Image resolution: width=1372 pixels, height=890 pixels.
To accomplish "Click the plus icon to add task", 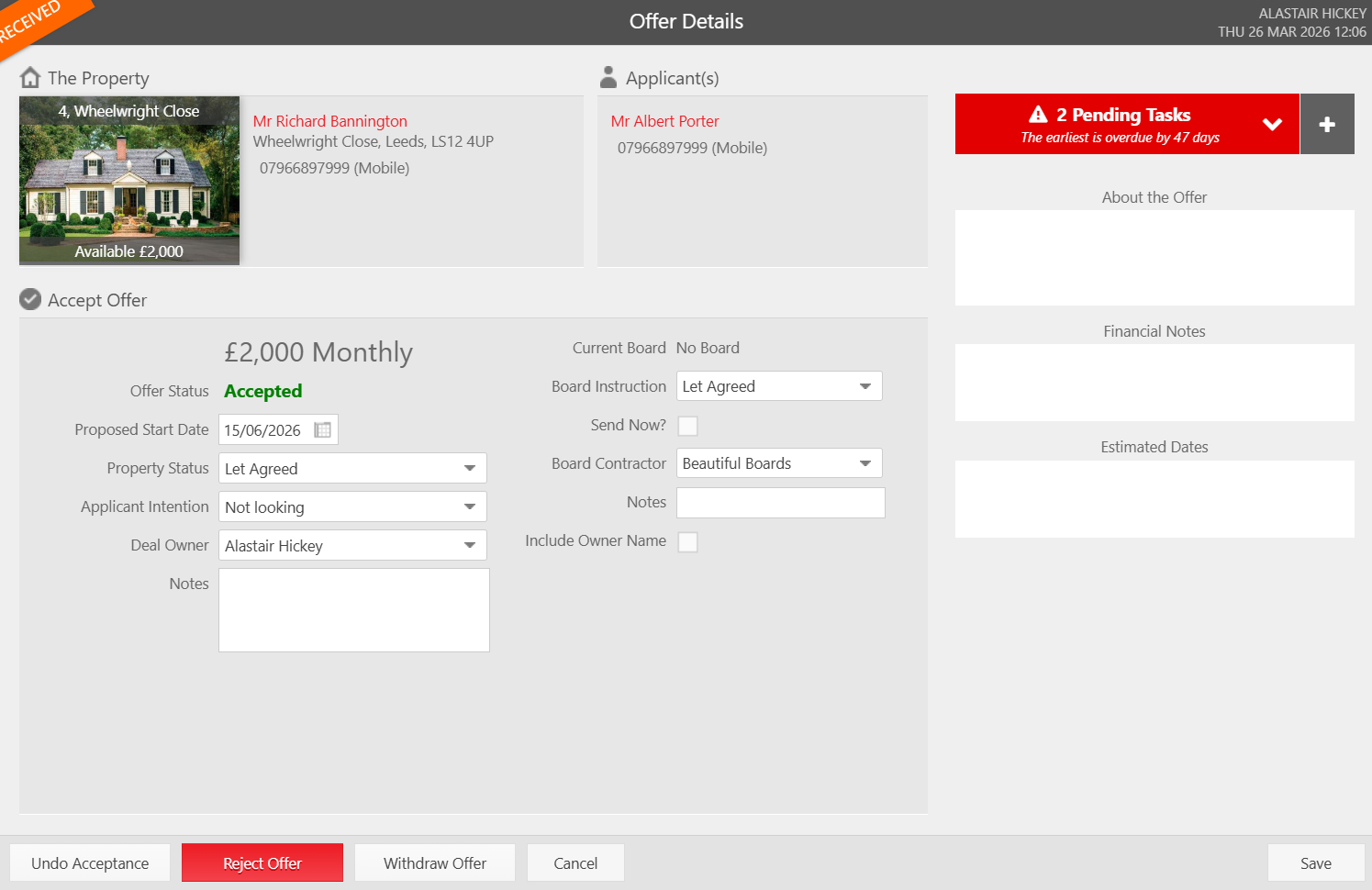I will (1327, 124).
